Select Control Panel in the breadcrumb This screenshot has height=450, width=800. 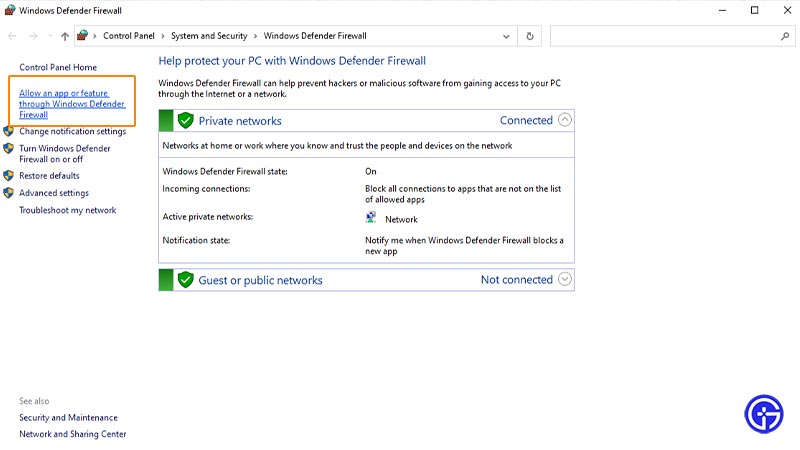129,36
